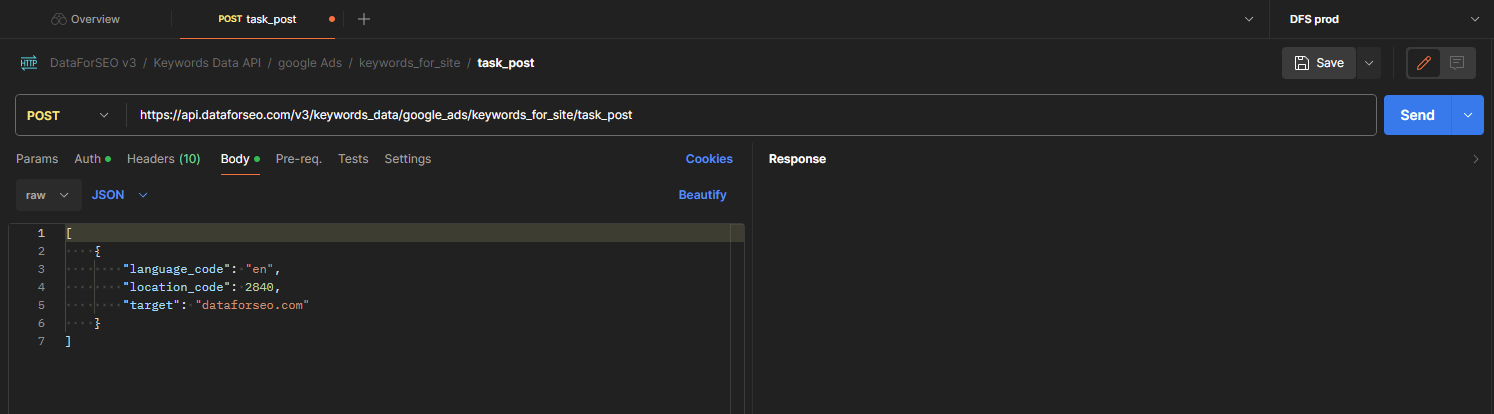Open the Headers (10) tab
Screen dimensions: 1494x414
coord(163,159)
